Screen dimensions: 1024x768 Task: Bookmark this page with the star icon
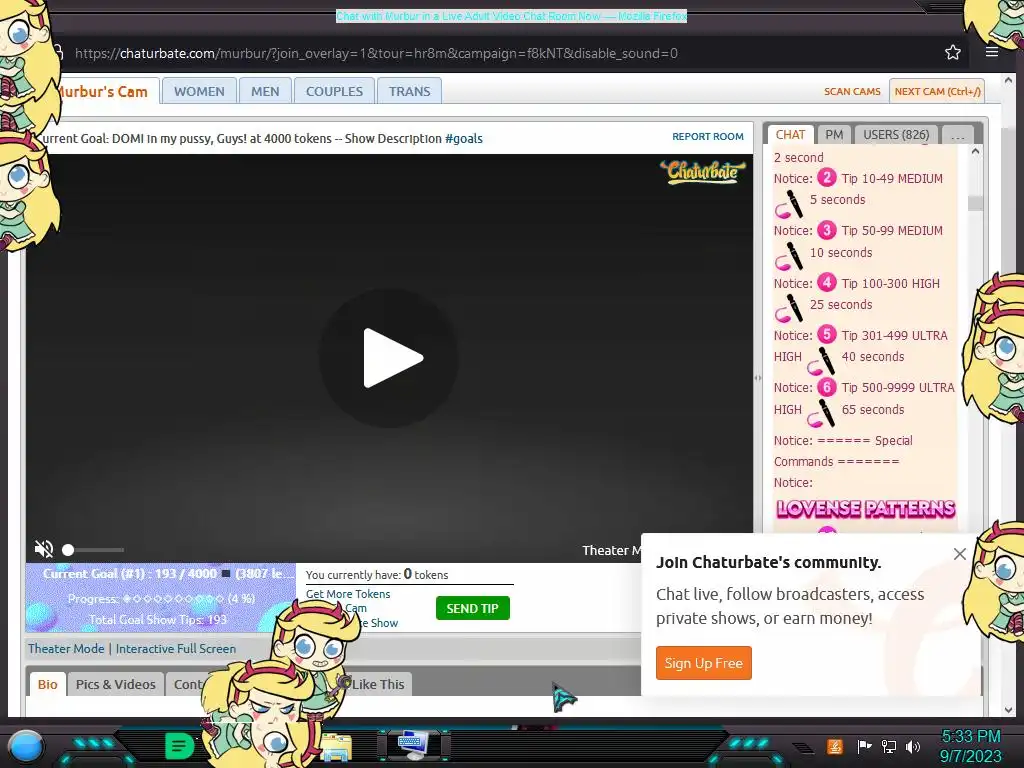952,52
